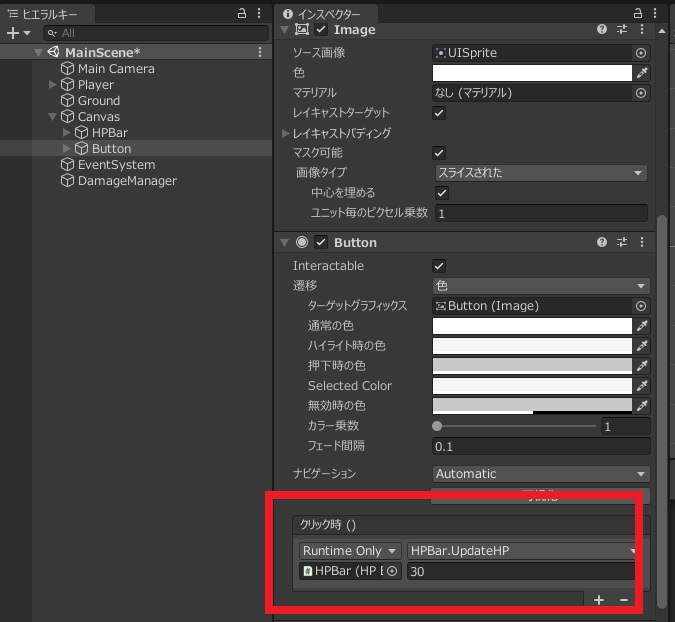Select Main Camera in Hierarchy
The height and width of the screenshot is (622, 675).
click(x=116, y=68)
